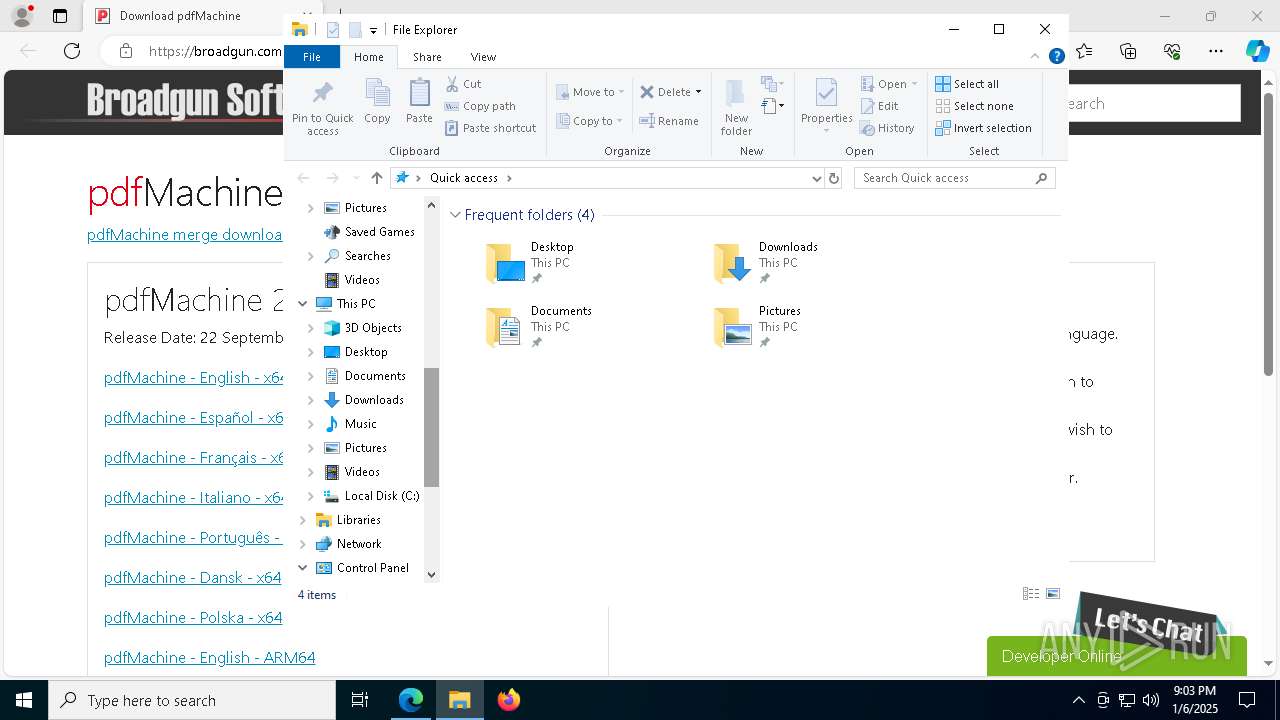Click the Search Quick access field
This screenshot has height=720, width=1280.
pos(954,178)
